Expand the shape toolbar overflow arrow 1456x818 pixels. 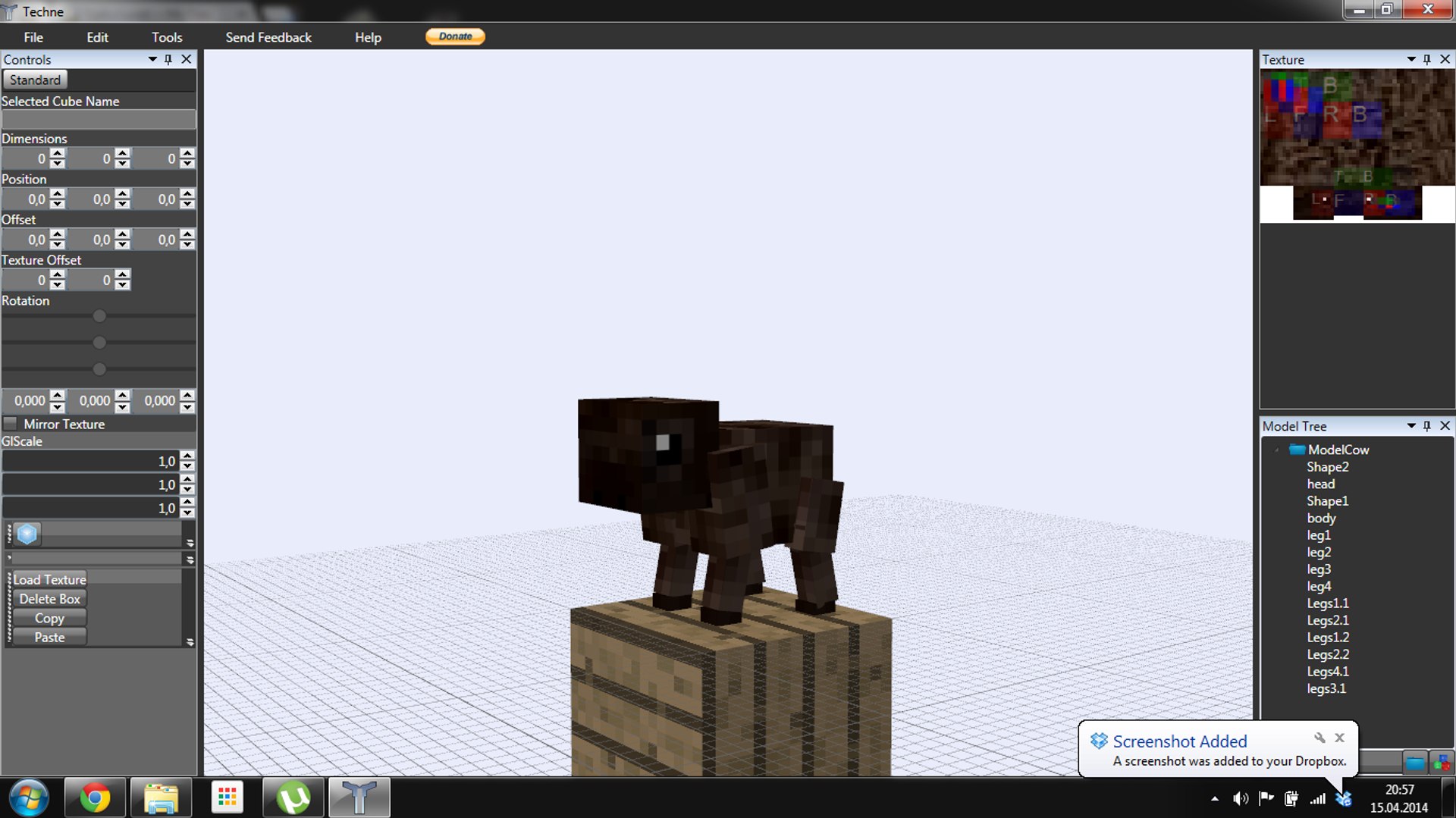(190, 543)
